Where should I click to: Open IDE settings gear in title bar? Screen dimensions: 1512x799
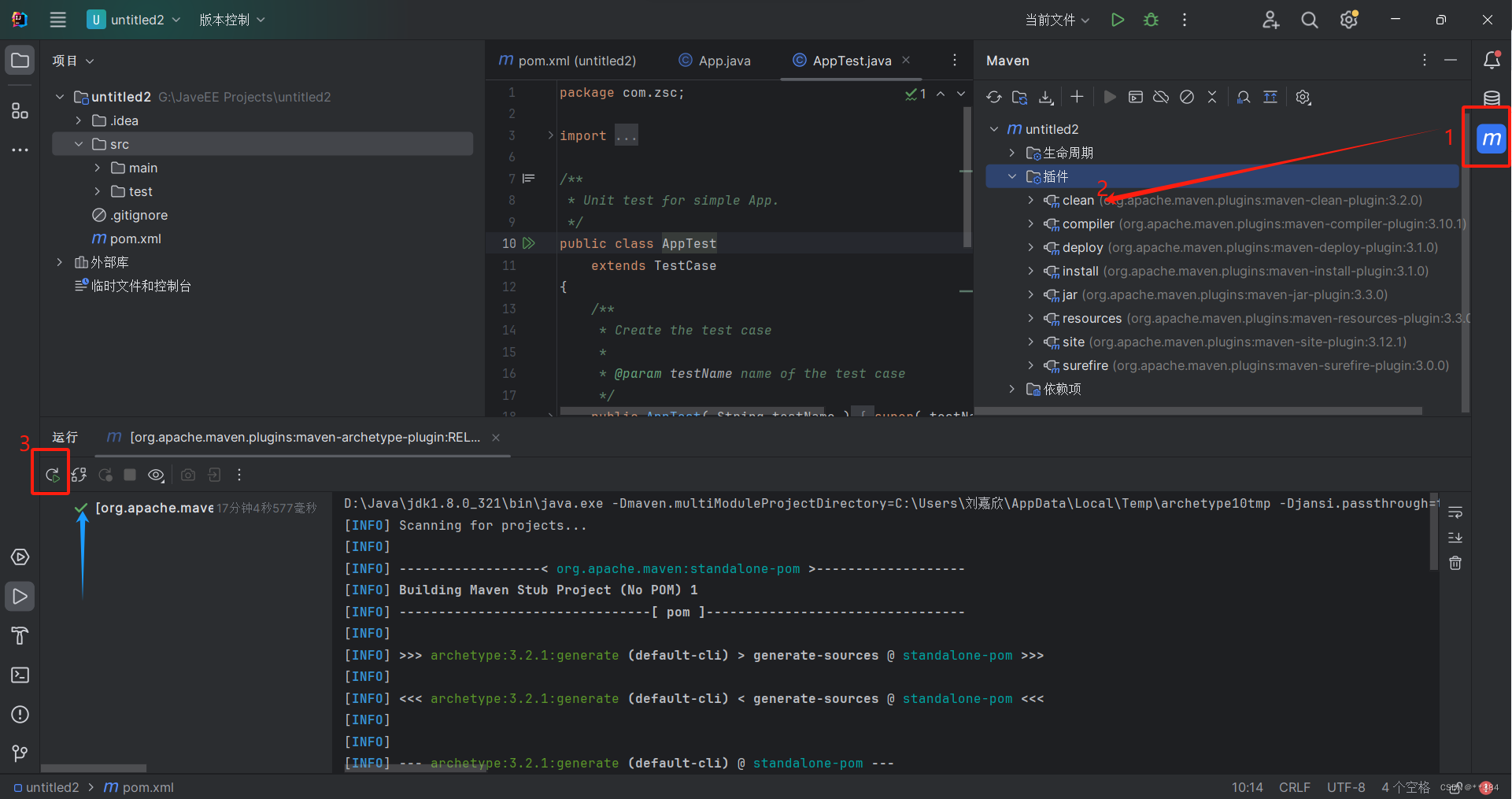[1349, 20]
